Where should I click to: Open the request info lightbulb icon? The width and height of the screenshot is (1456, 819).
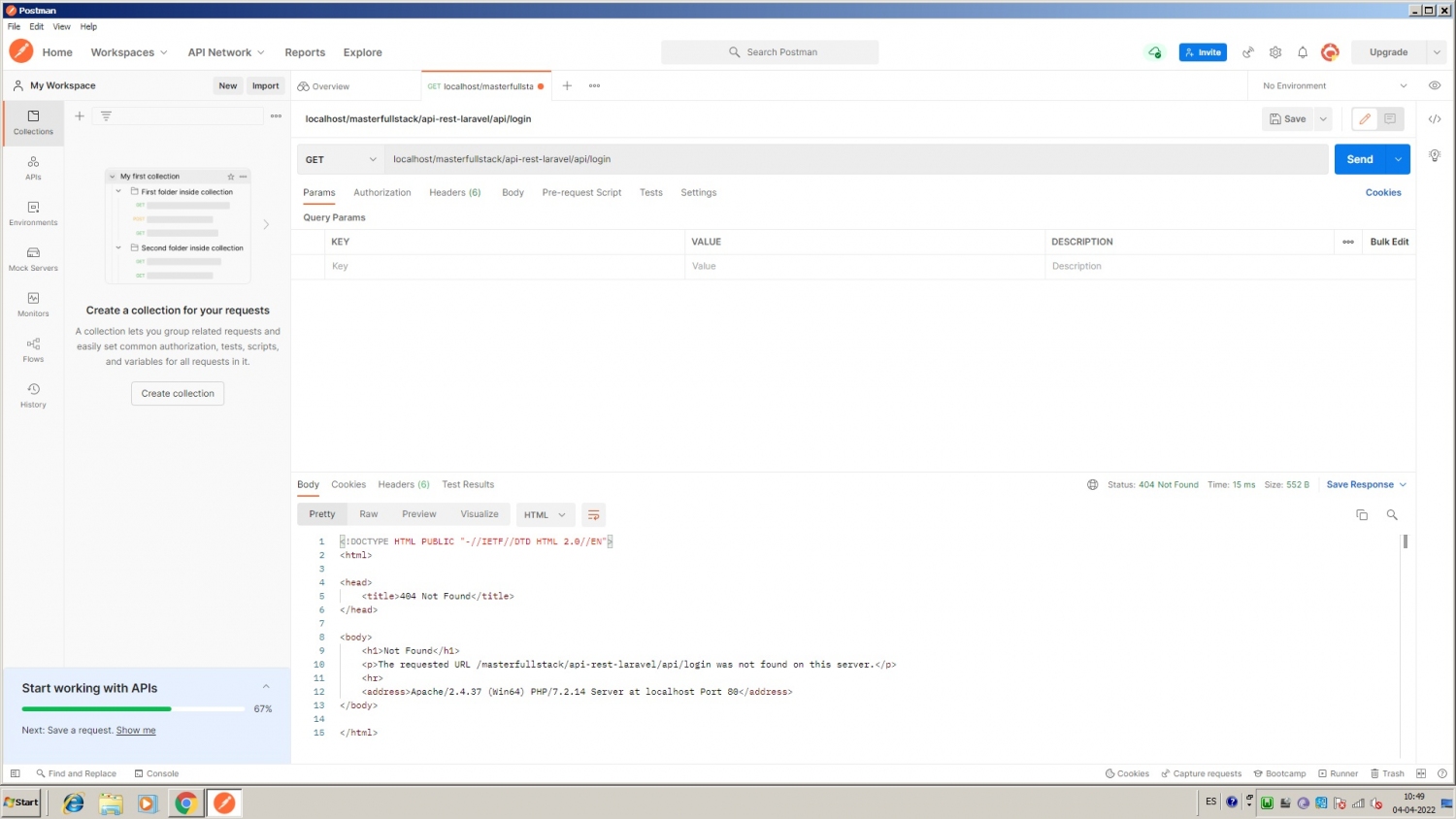[x=1435, y=155]
